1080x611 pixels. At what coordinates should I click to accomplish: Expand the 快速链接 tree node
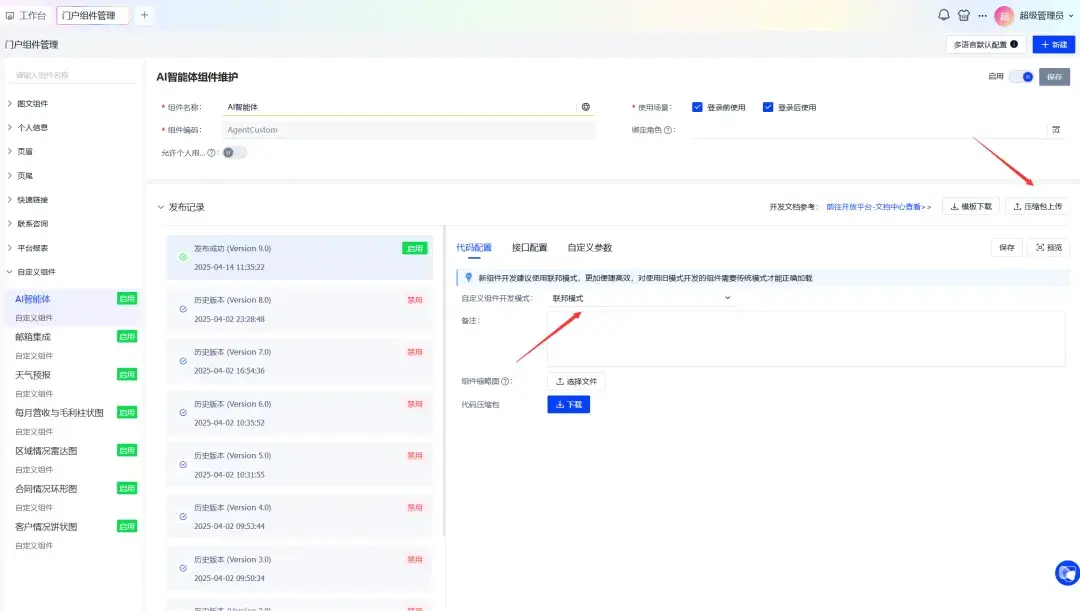pos(10,200)
